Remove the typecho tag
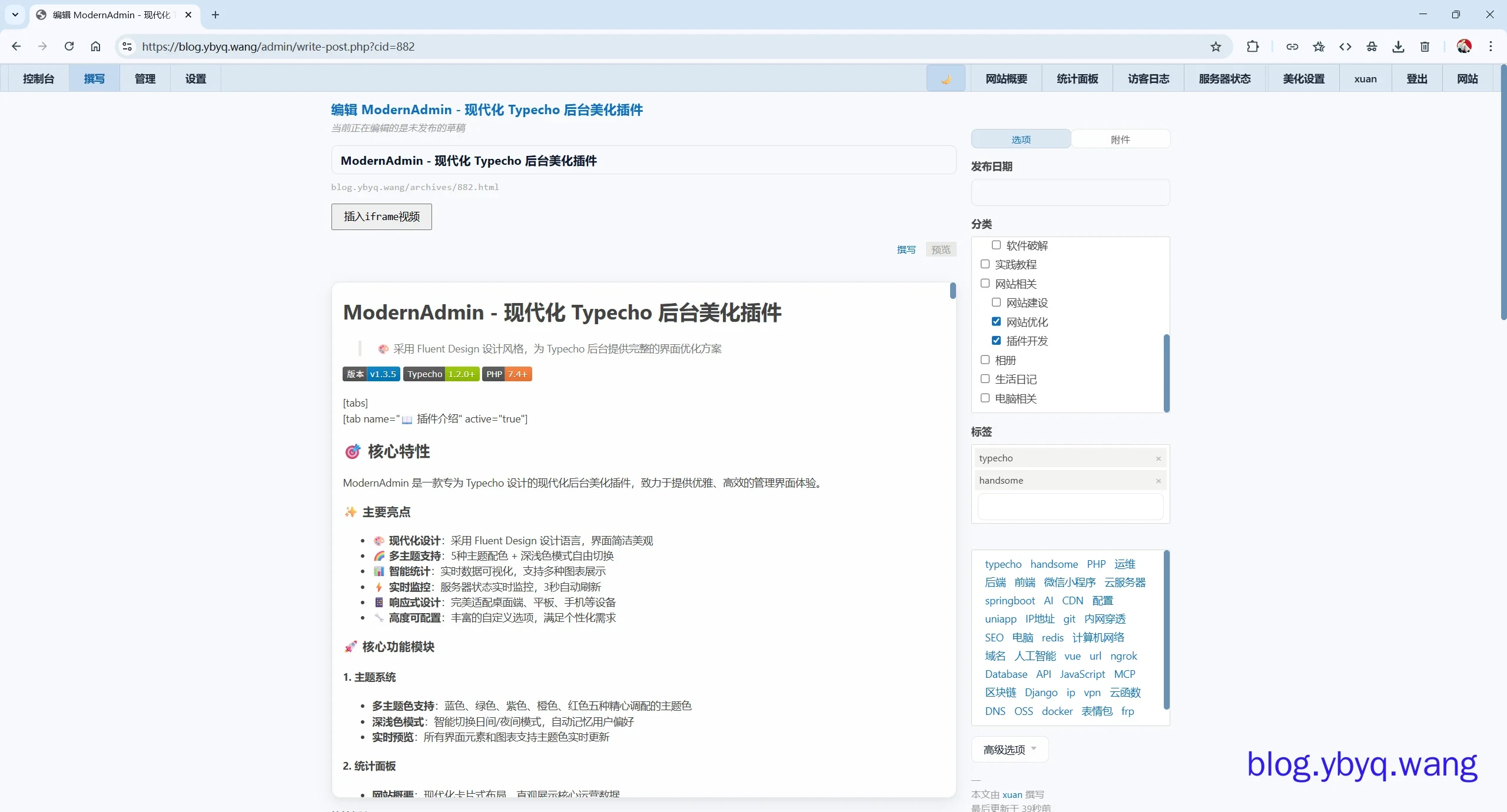 (x=1158, y=458)
